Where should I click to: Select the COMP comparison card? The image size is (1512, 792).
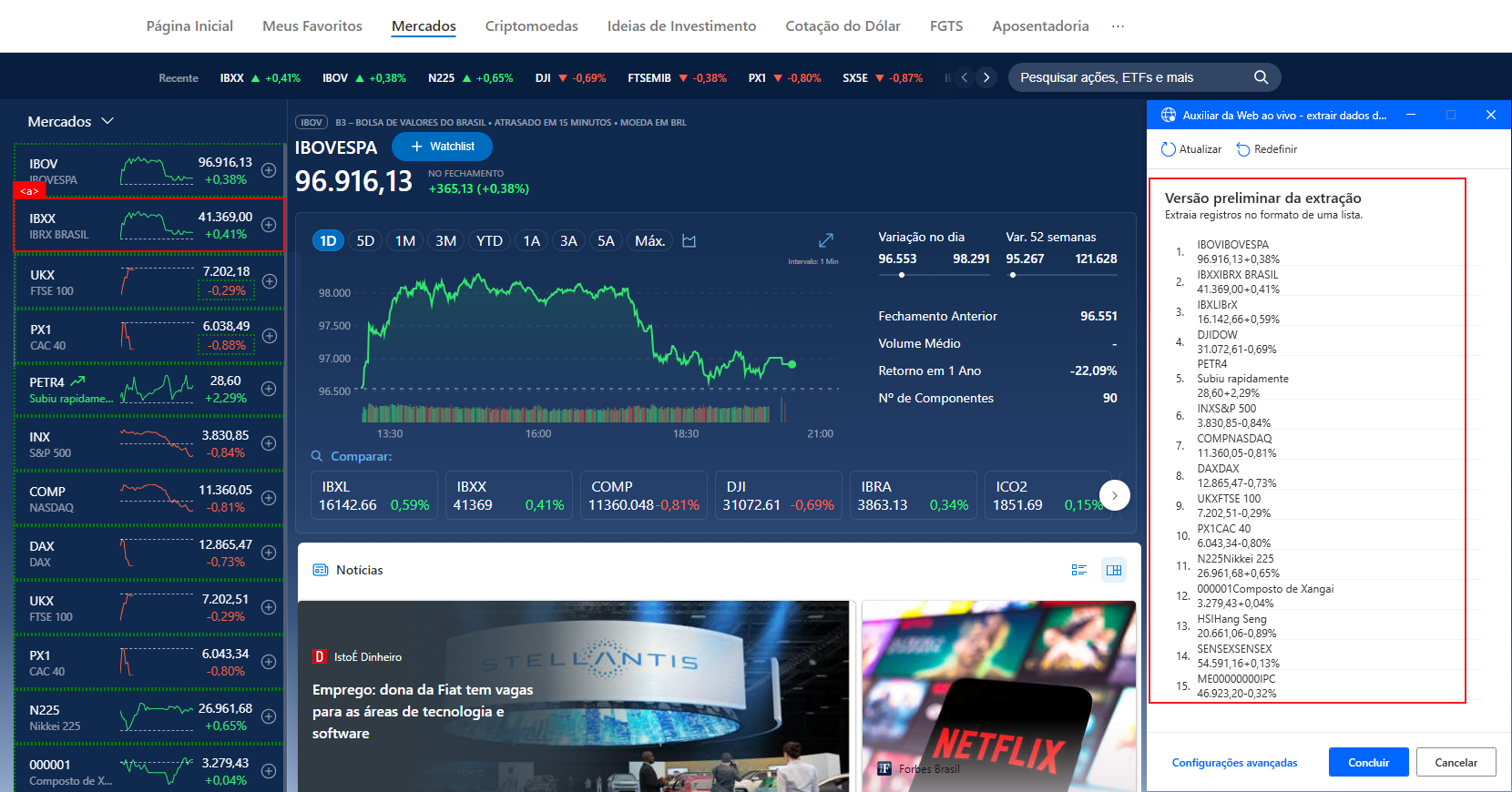[x=644, y=496]
